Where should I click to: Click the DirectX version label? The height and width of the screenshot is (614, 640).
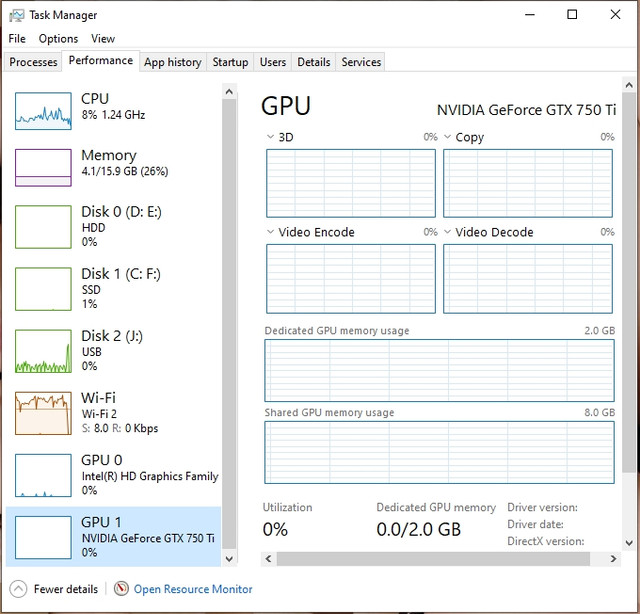(x=545, y=541)
